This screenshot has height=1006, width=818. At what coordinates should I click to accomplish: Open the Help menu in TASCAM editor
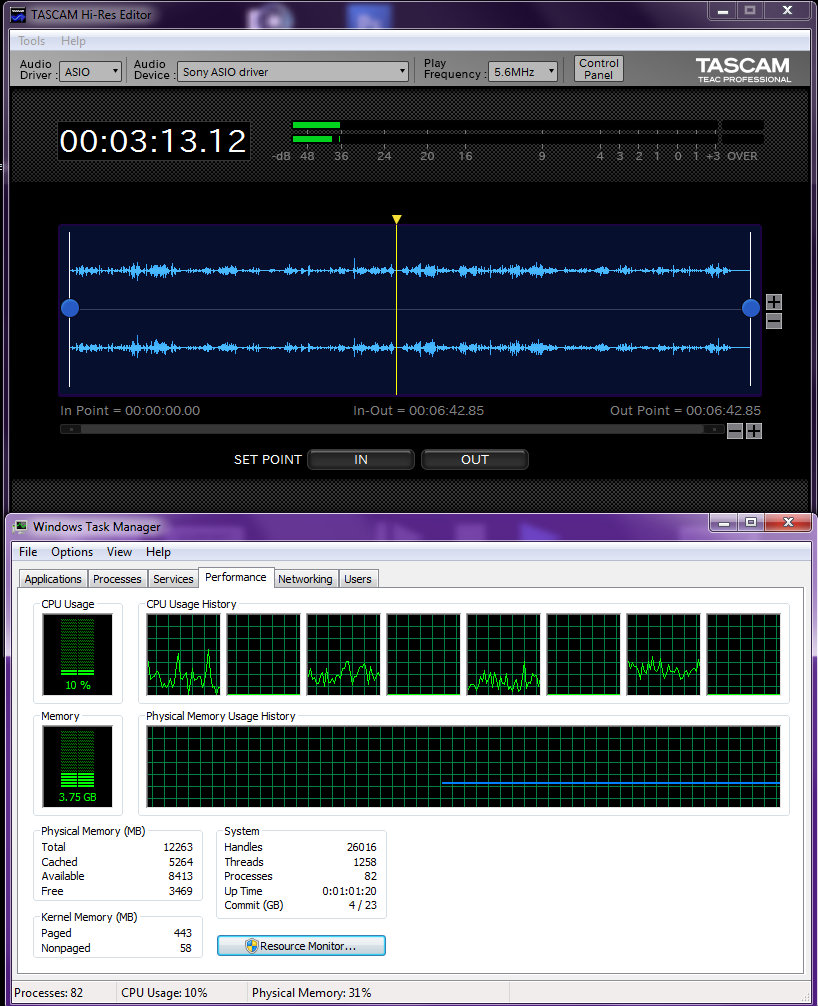point(73,41)
